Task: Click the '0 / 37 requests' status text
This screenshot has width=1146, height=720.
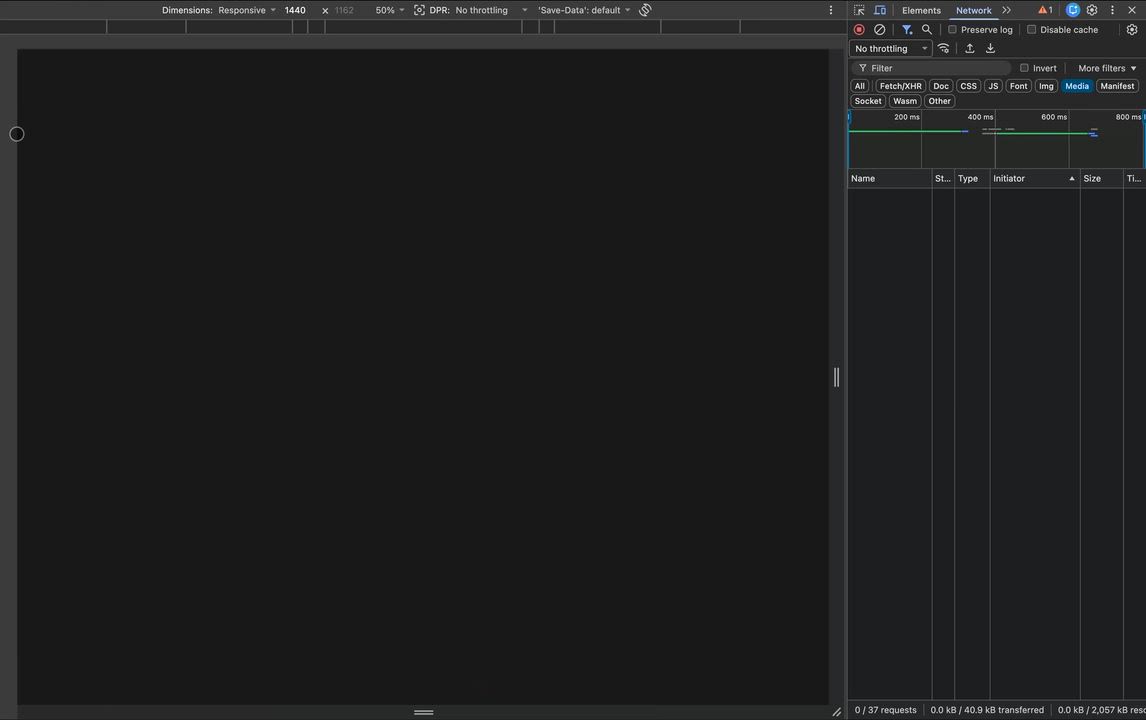Action: pyautogui.click(x=885, y=710)
